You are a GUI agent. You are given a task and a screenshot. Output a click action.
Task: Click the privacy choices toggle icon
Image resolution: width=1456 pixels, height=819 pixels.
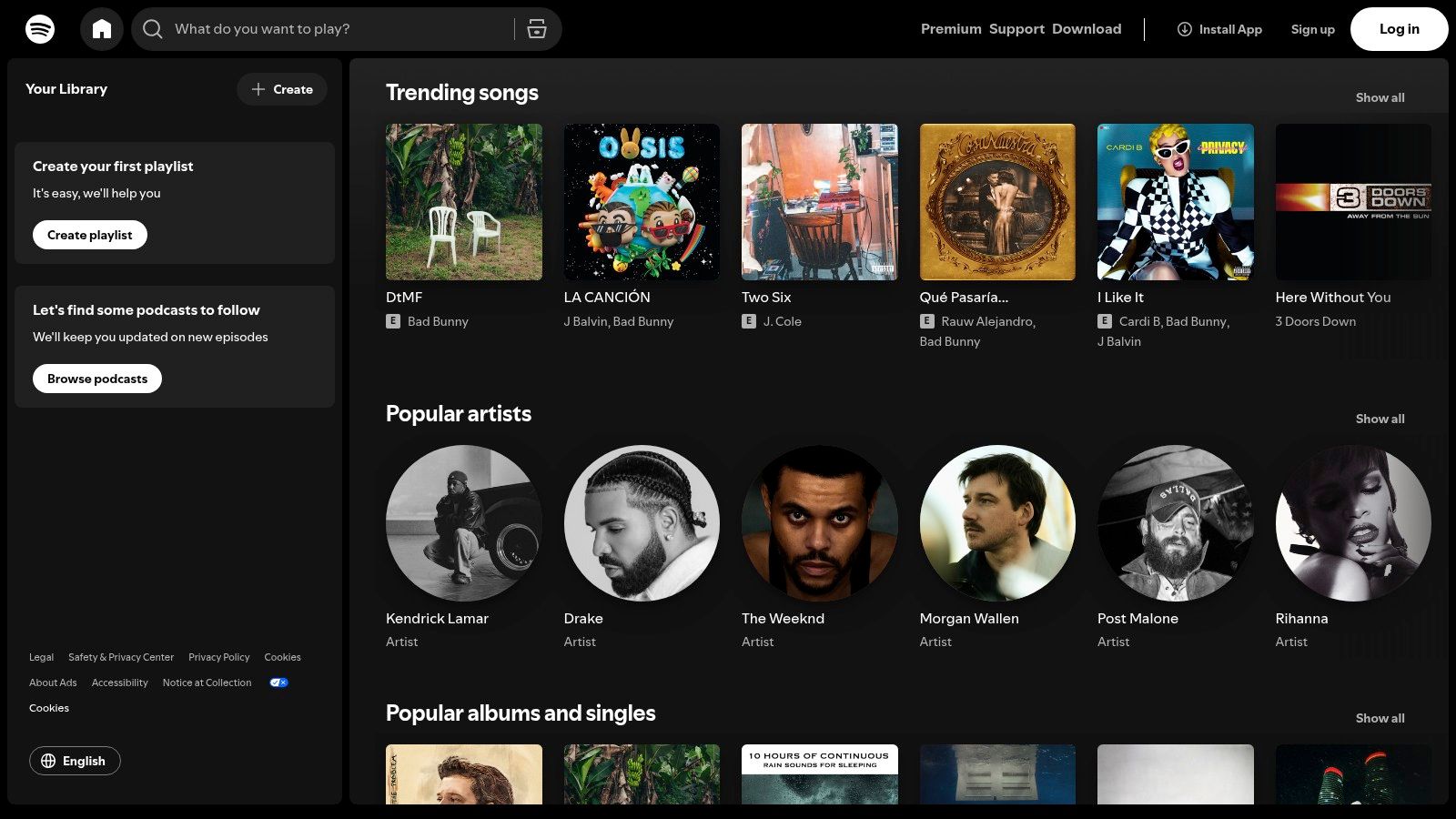coord(278,682)
